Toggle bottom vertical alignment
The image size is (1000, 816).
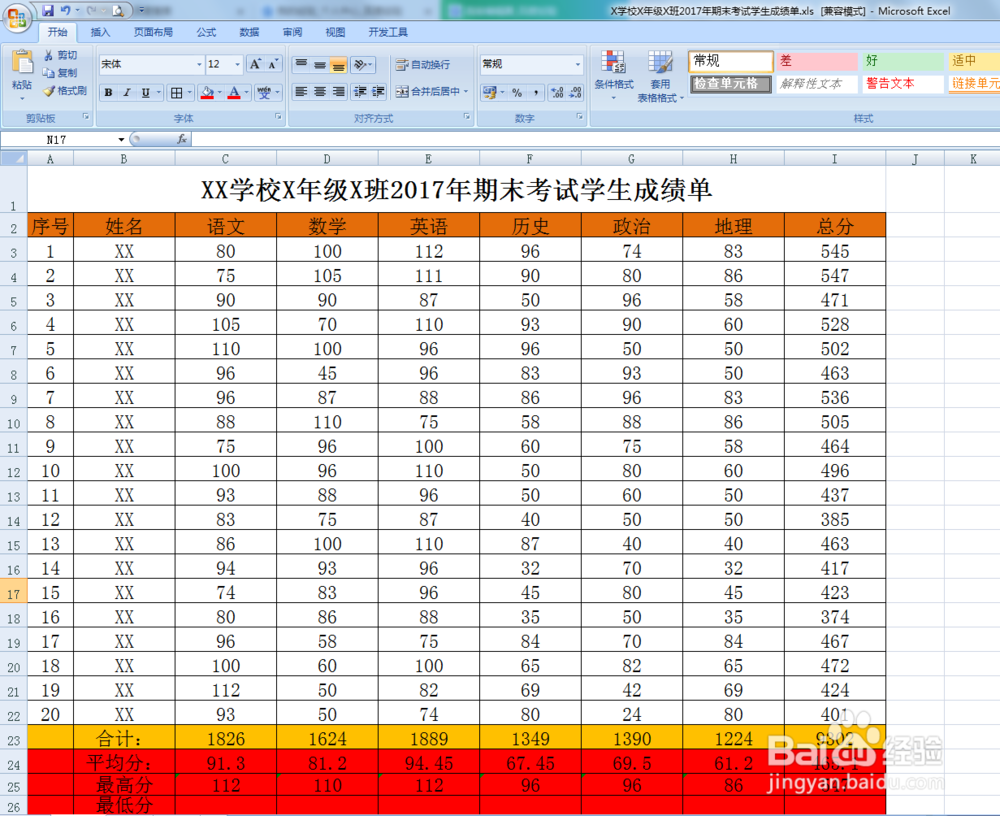click(x=339, y=64)
